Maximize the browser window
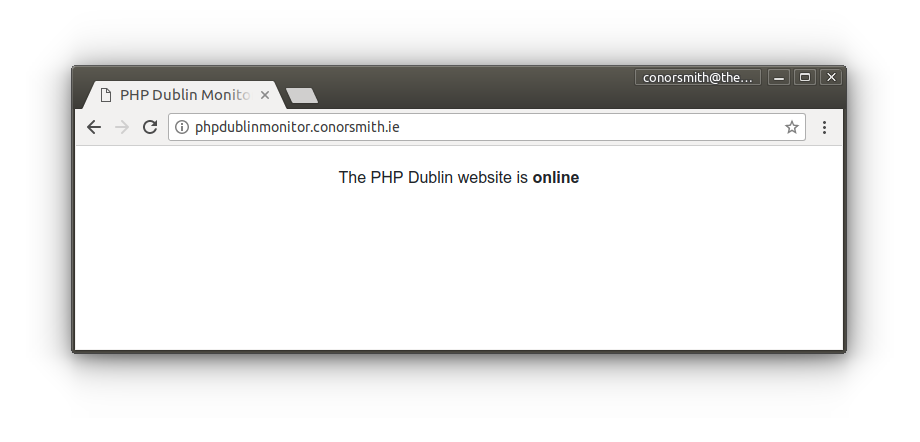 coord(805,77)
